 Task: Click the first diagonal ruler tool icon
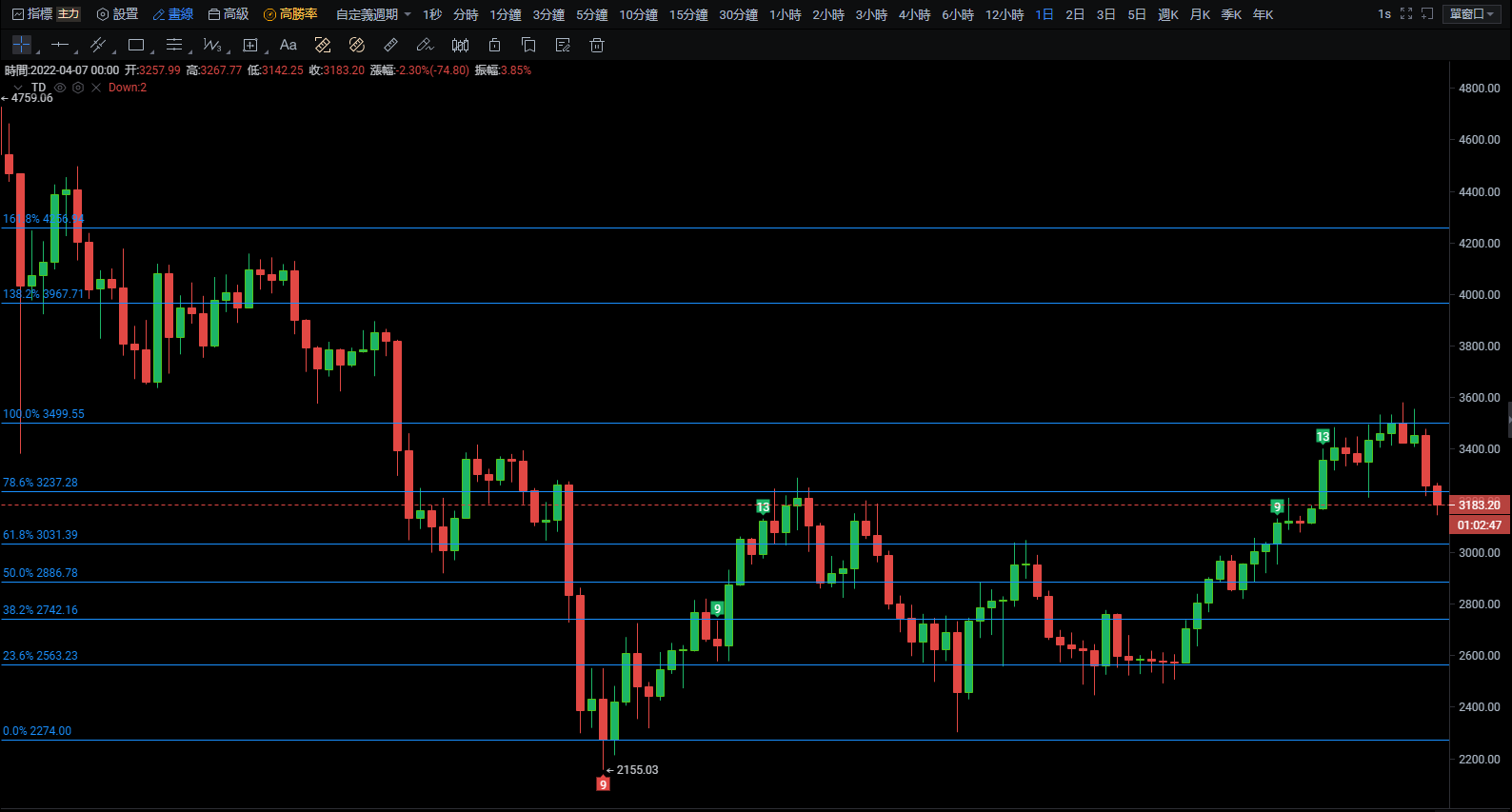(323, 45)
